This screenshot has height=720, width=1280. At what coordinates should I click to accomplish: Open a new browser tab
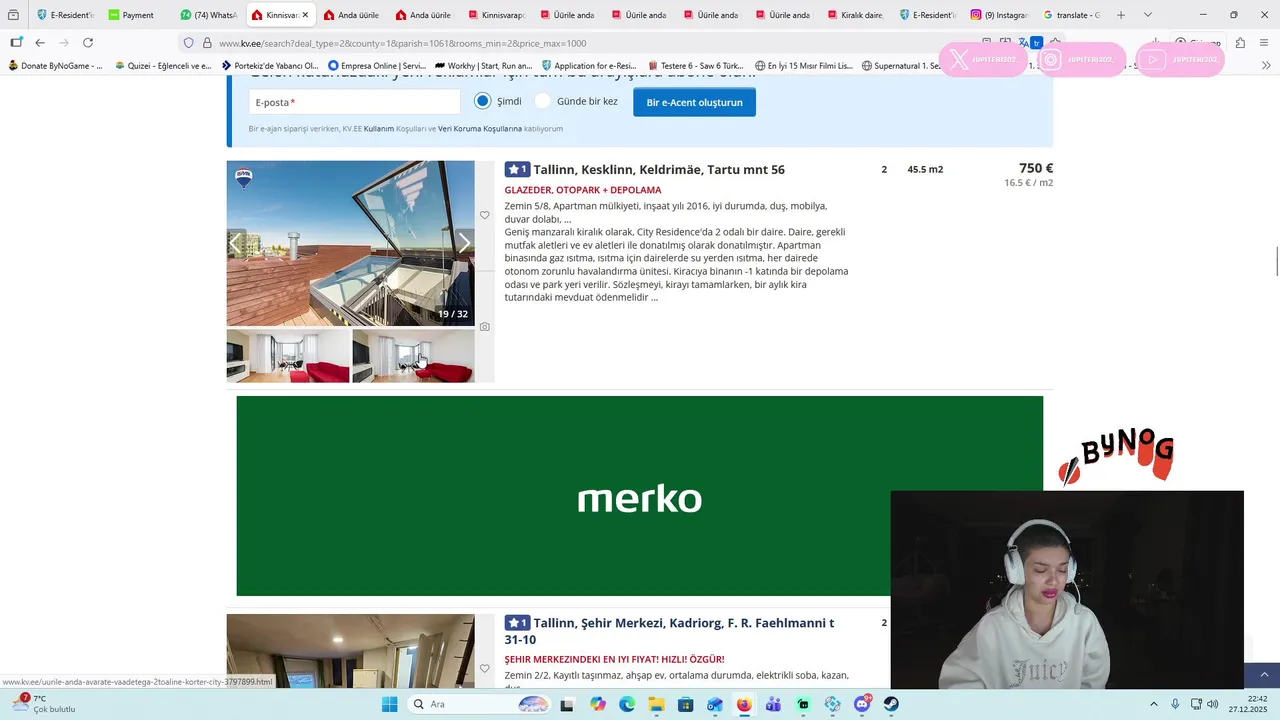(1121, 15)
